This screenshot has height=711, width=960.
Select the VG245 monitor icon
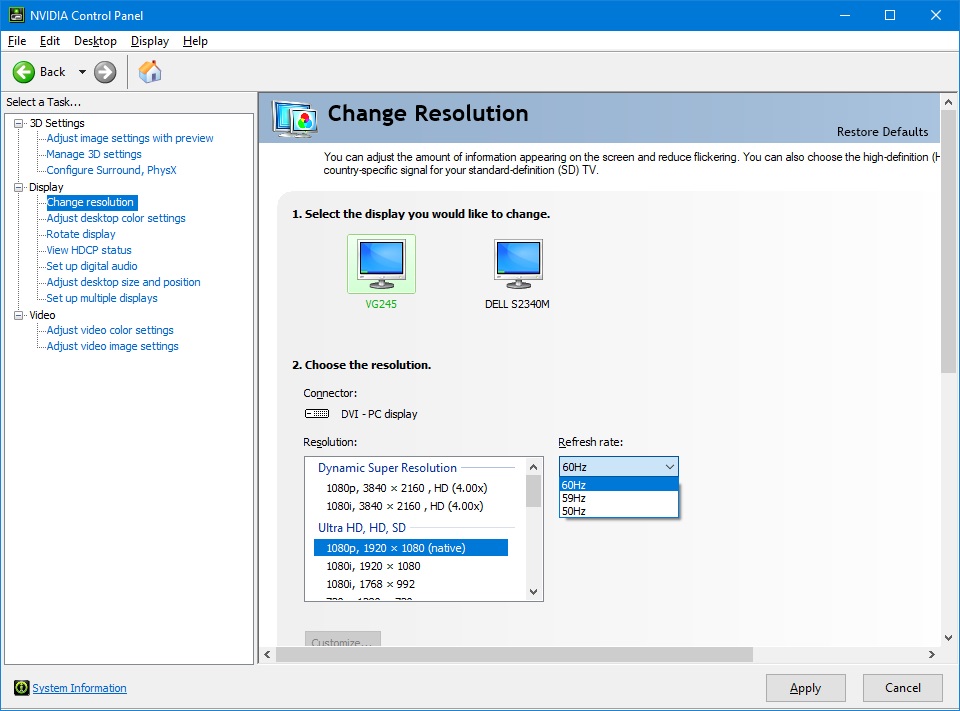click(381, 263)
